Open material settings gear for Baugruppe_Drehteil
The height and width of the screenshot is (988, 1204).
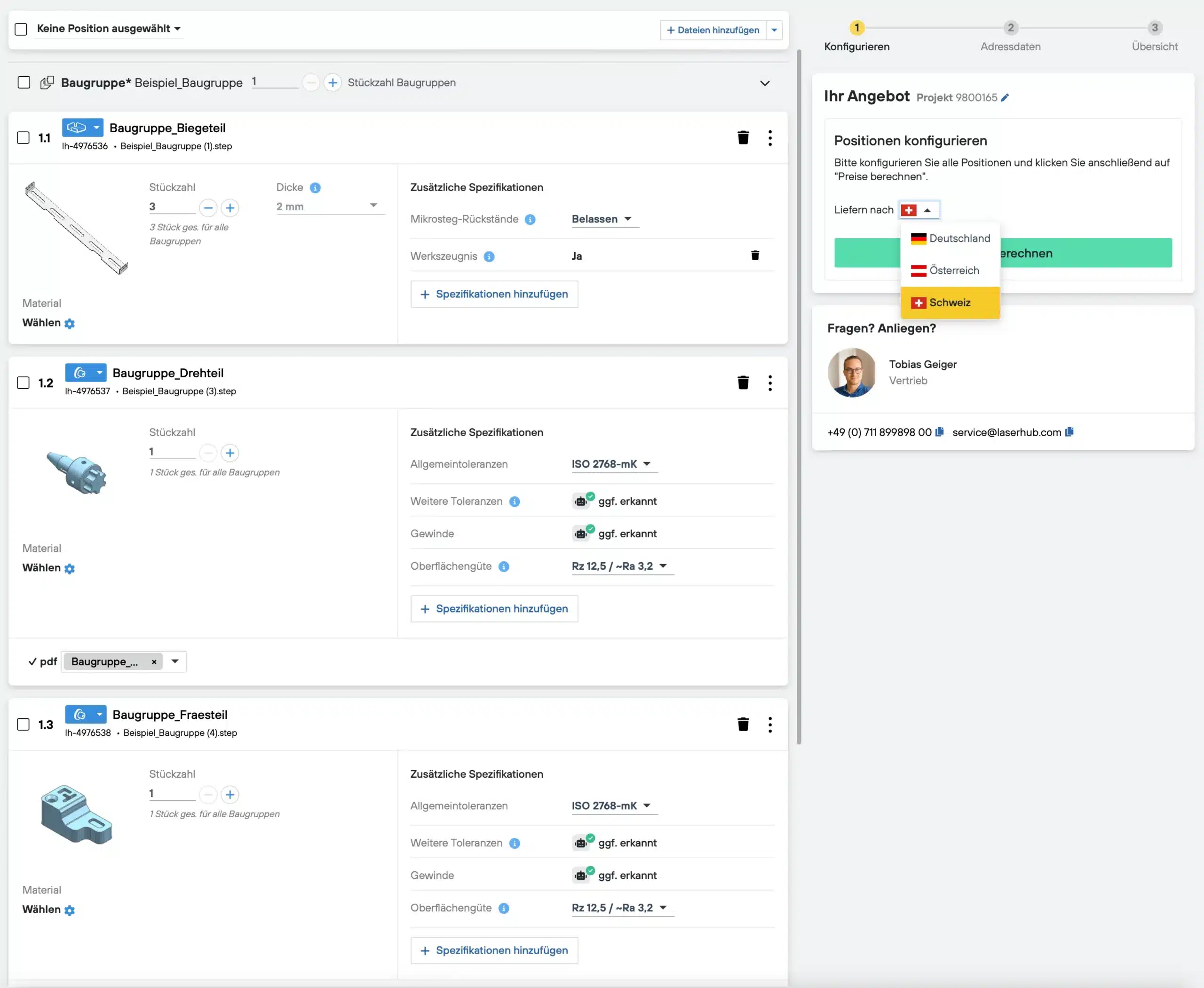(x=70, y=568)
